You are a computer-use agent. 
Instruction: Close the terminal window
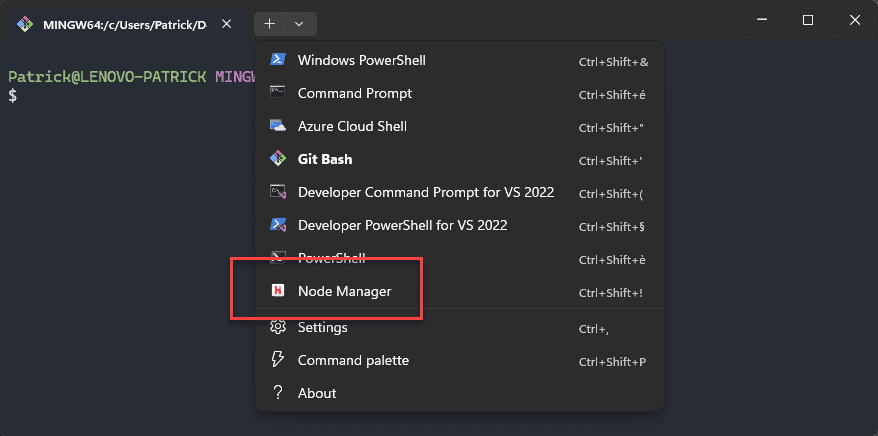click(854, 20)
